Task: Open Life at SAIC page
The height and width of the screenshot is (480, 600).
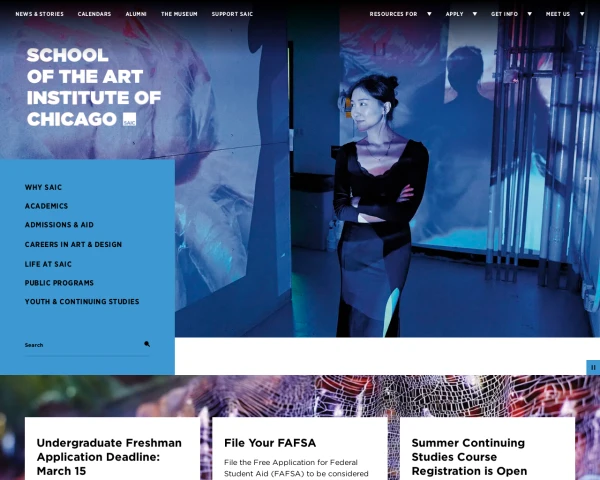Action: coord(48,264)
